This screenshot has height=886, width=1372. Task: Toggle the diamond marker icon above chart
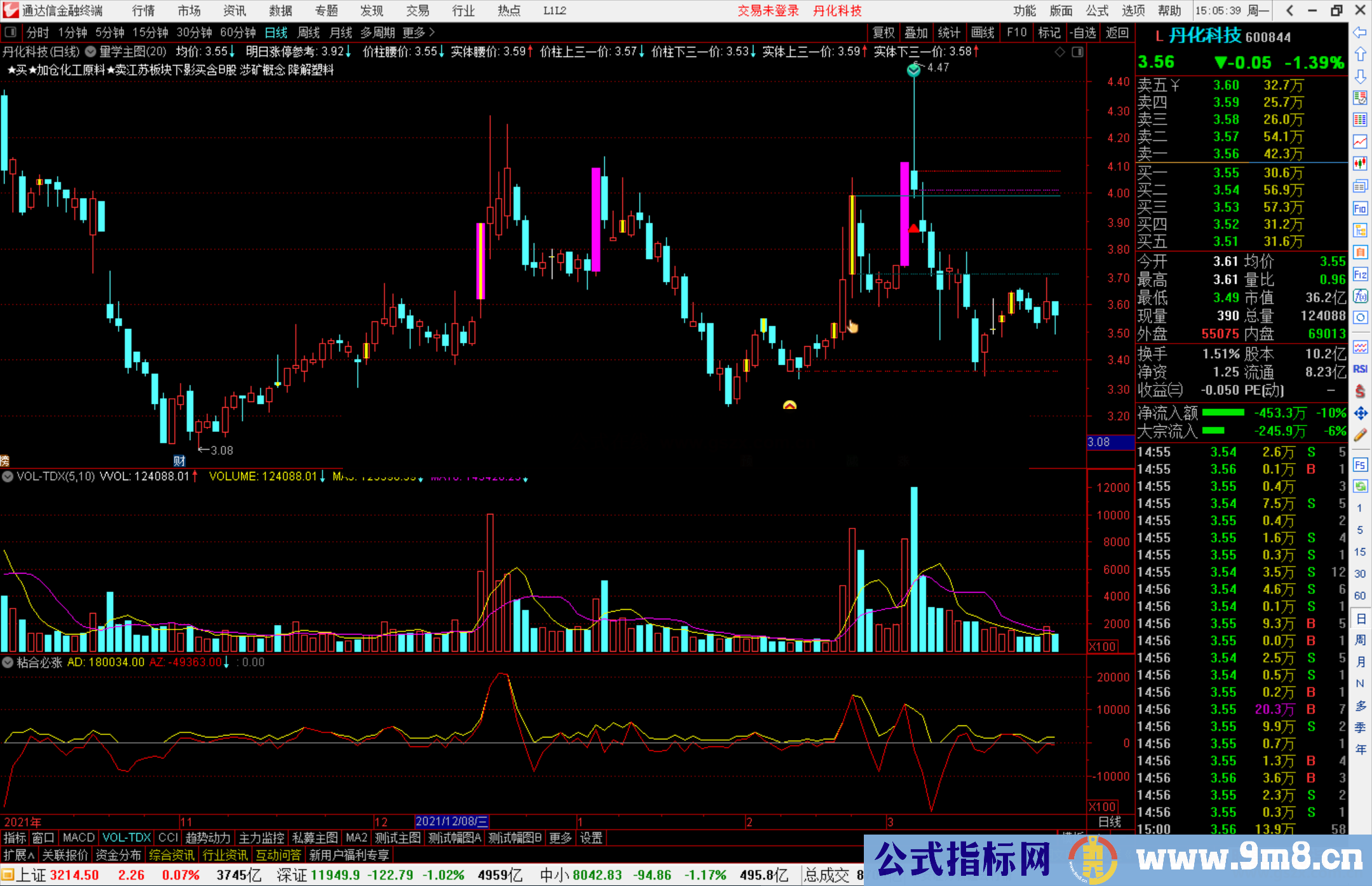(1059, 52)
